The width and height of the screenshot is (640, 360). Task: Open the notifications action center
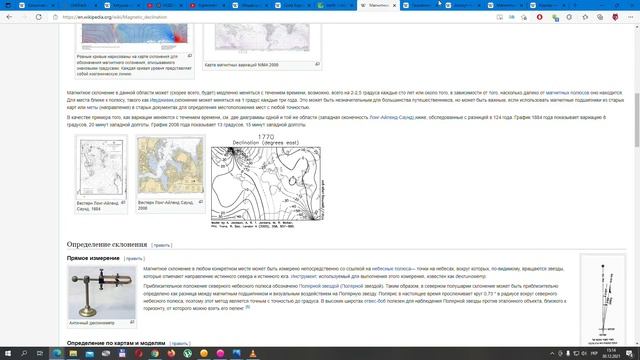[629, 353]
